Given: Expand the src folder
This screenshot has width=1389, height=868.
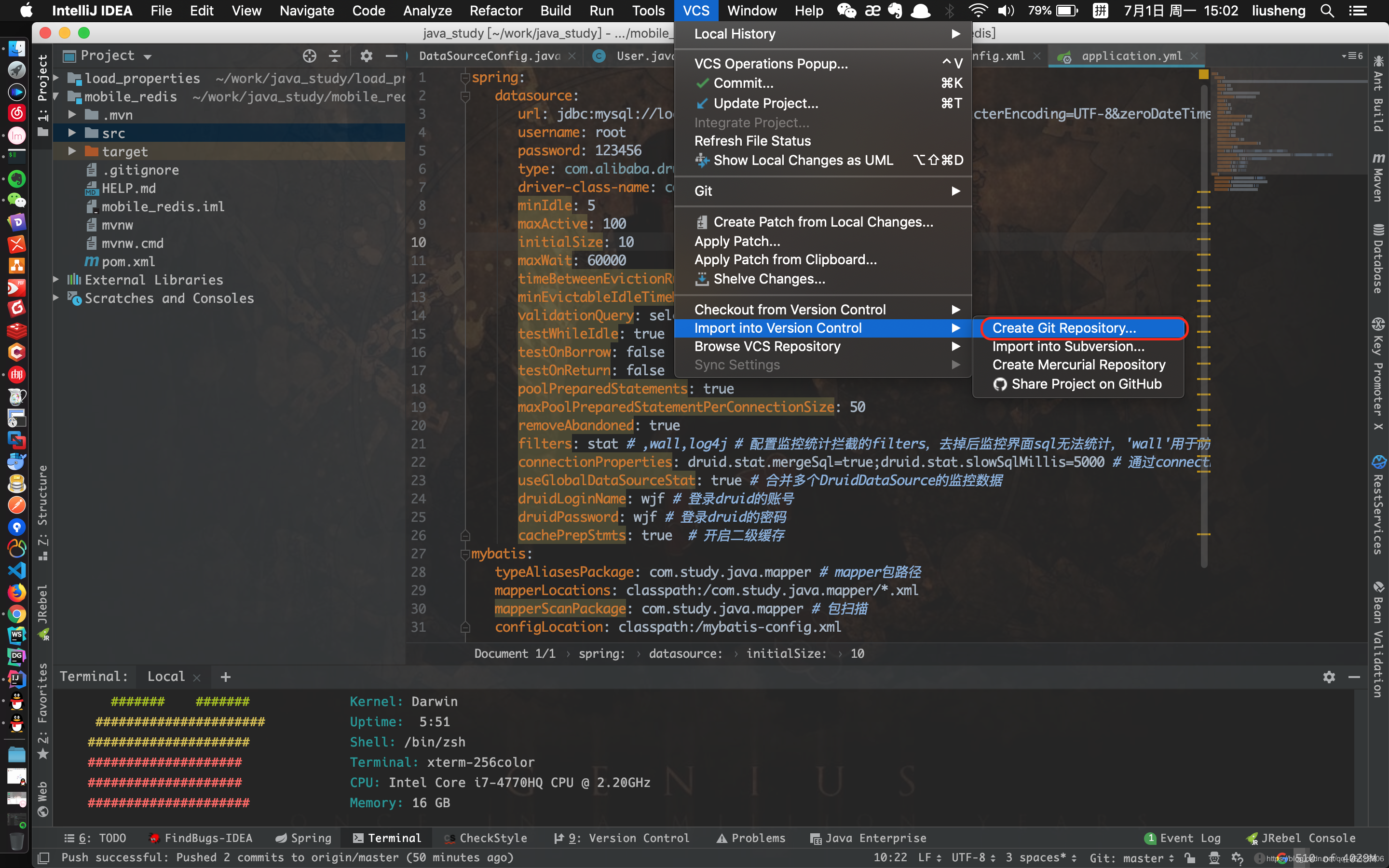Looking at the screenshot, I should 72,133.
